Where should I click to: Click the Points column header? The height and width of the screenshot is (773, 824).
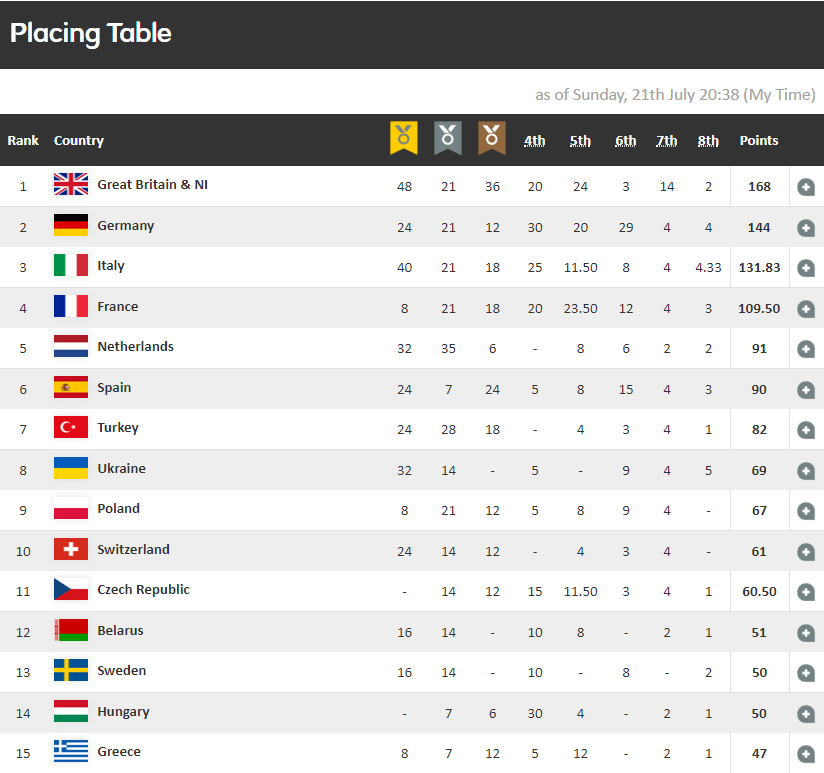pos(759,141)
